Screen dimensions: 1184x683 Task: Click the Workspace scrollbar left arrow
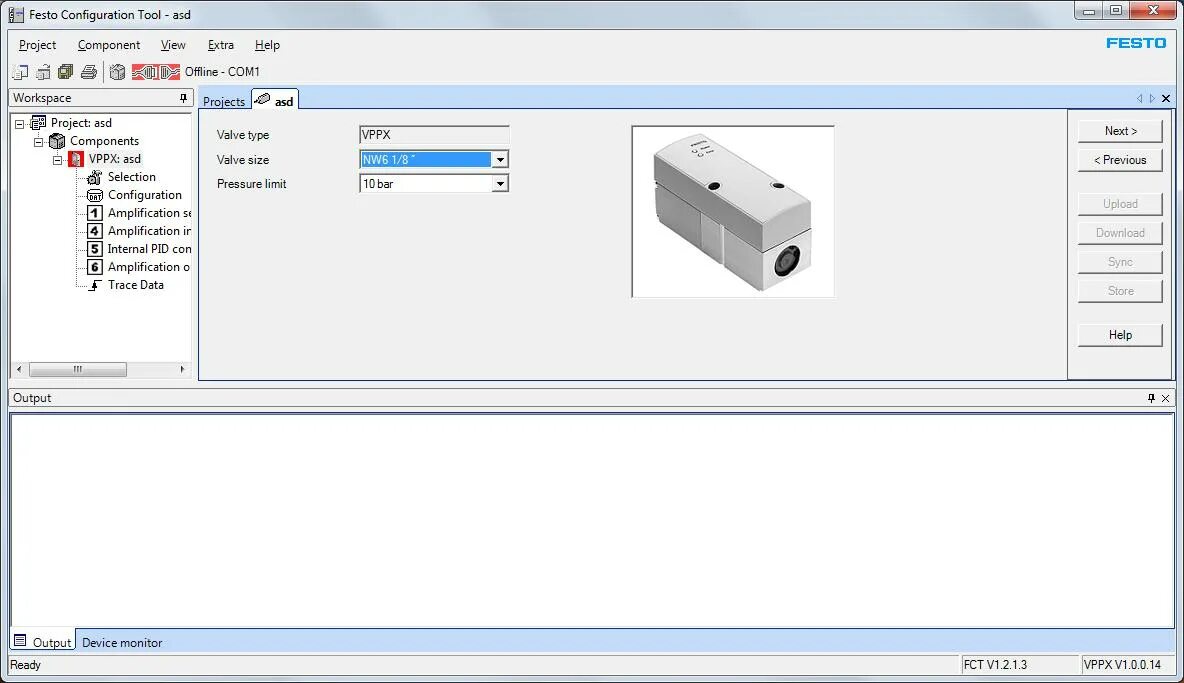(x=19, y=369)
